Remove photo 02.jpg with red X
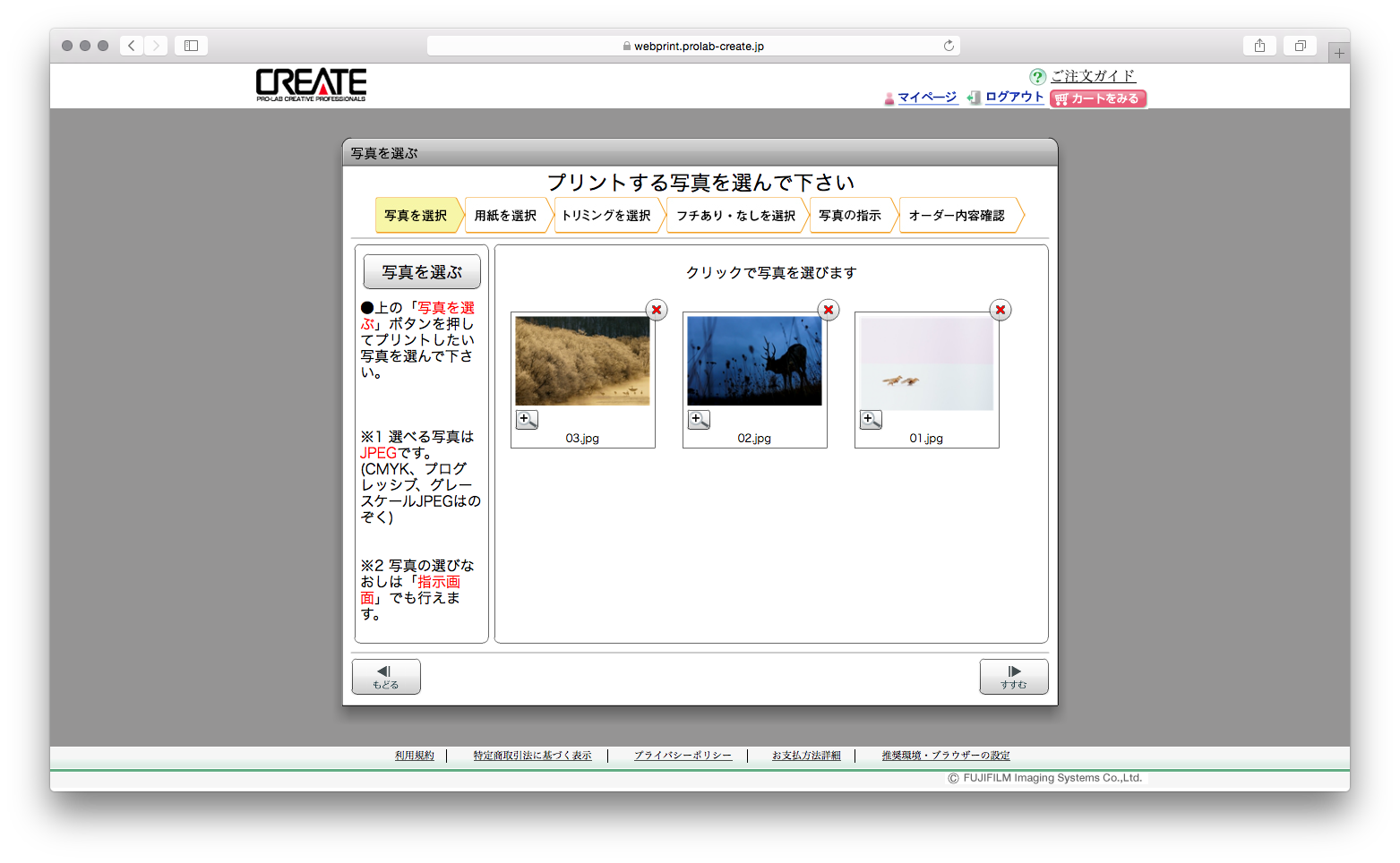 (829, 310)
